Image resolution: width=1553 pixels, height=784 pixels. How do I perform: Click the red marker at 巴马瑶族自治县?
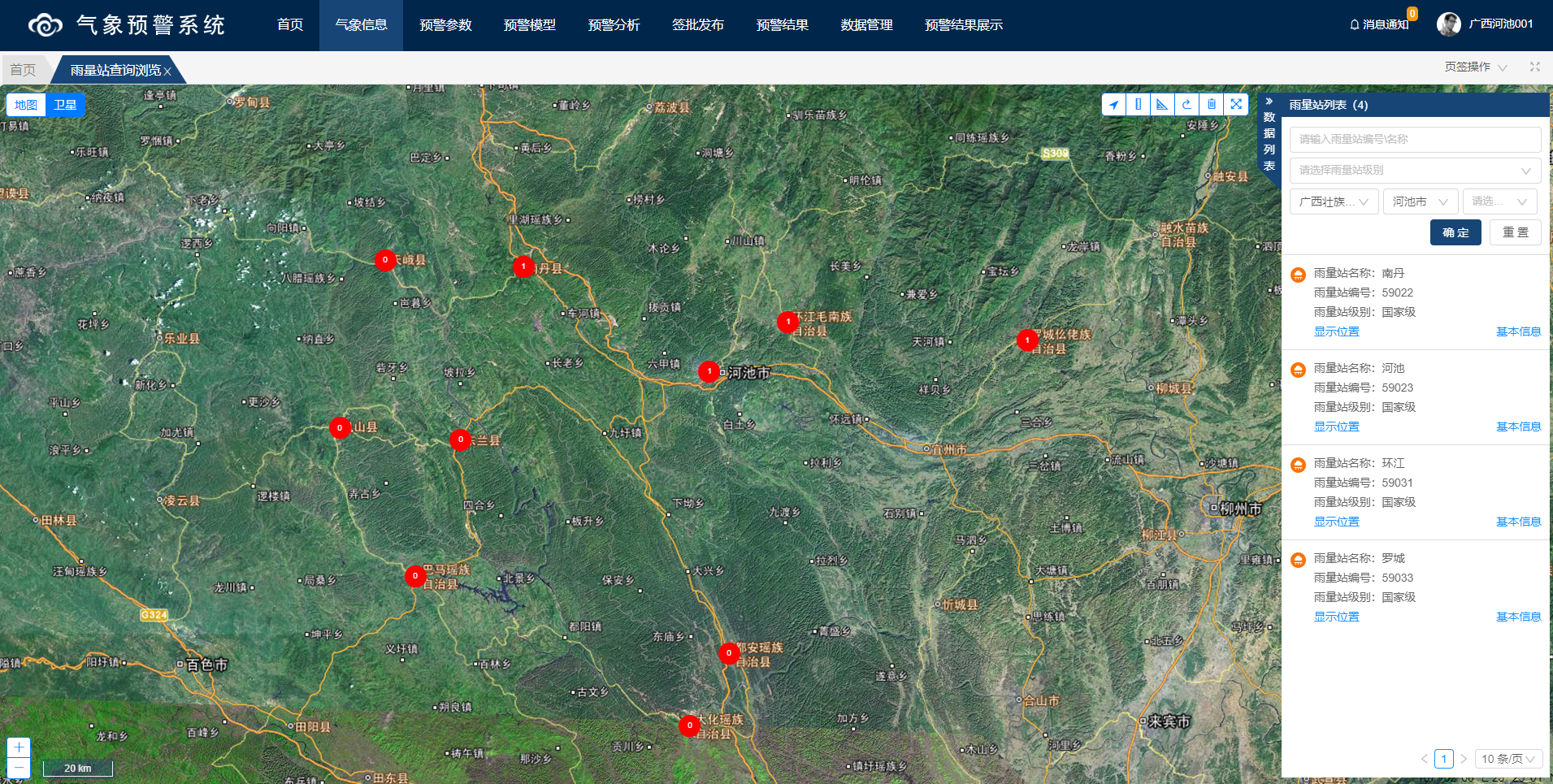click(x=415, y=576)
